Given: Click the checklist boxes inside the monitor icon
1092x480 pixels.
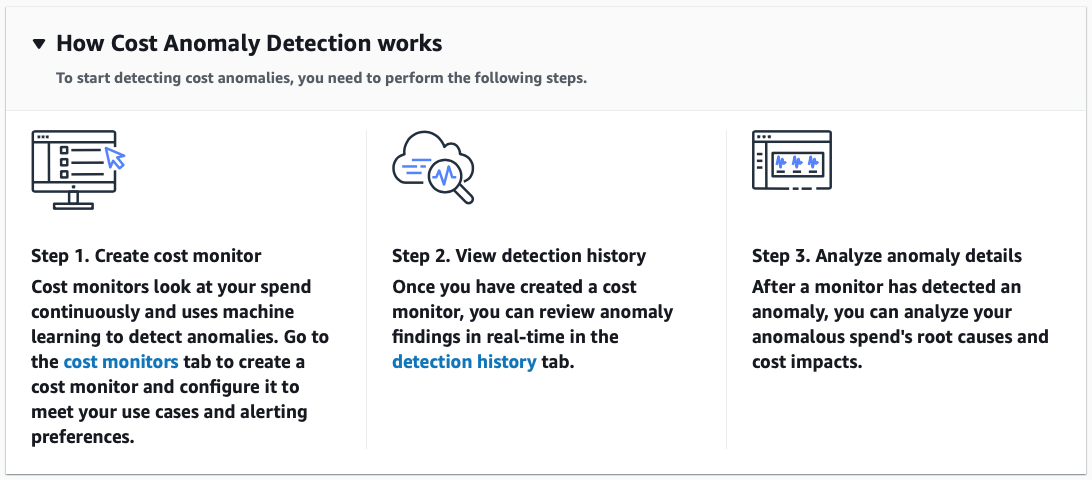Looking at the screenshot, I should (x=64, y=161).
